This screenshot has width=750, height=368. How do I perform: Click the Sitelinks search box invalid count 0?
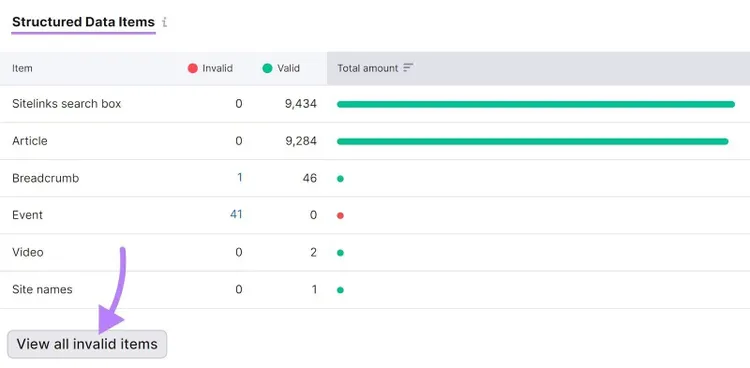click(x=239, y=104)
